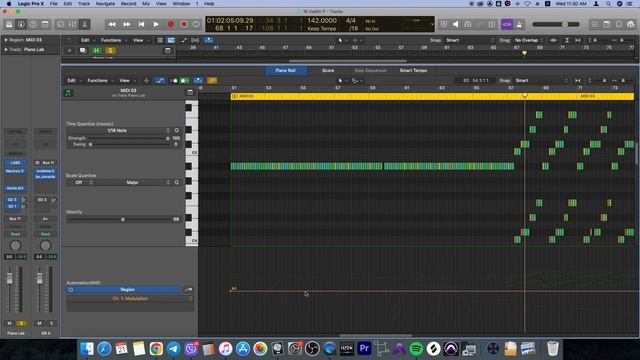The width and height of the screenshot is (640, 360).
Task: Open the Ch. 1 Modulation parameter dropdown
Action: (x=130, y=299)
